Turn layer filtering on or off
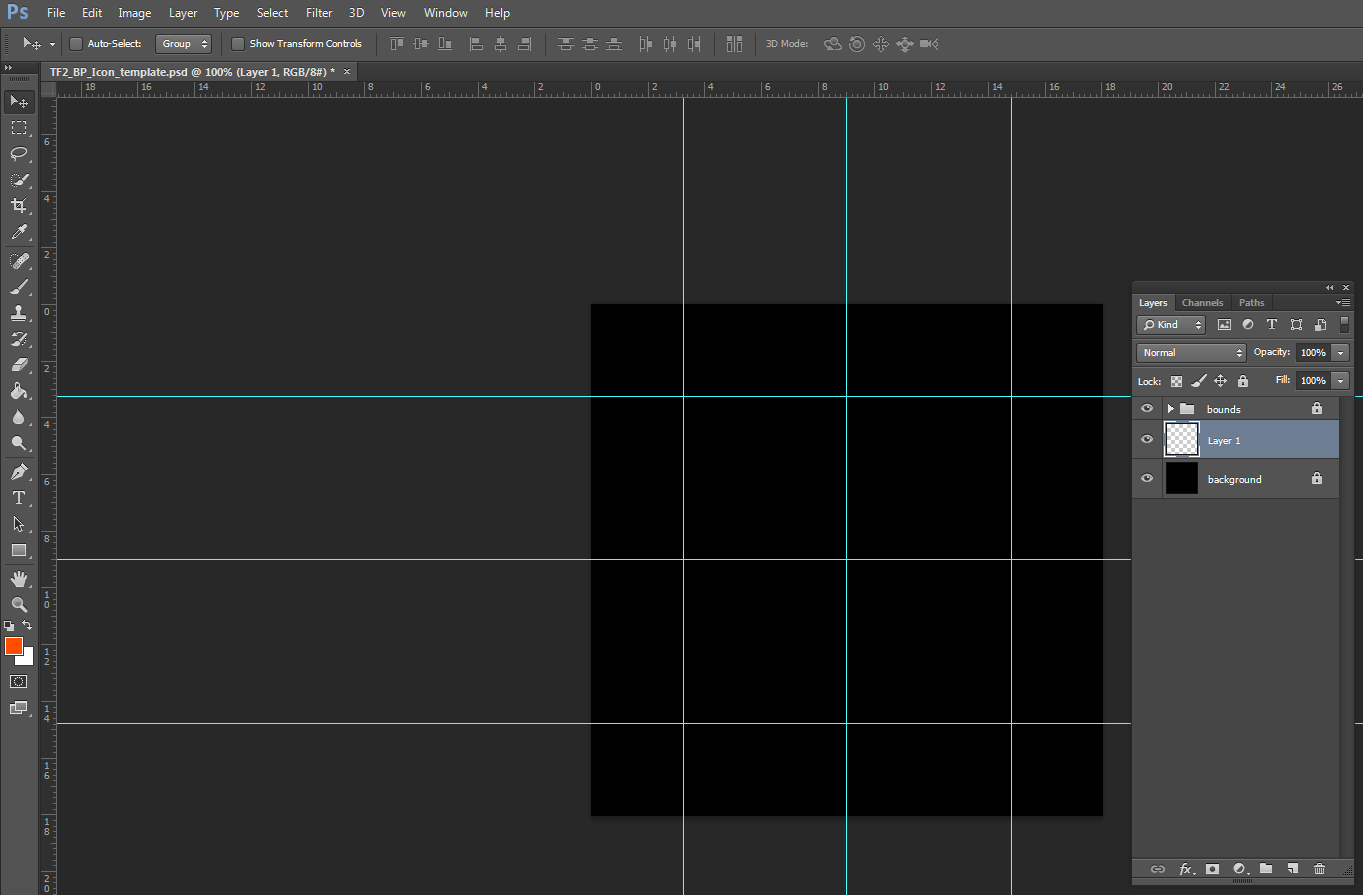1363x895 pixels. (x=1345, y=324)
